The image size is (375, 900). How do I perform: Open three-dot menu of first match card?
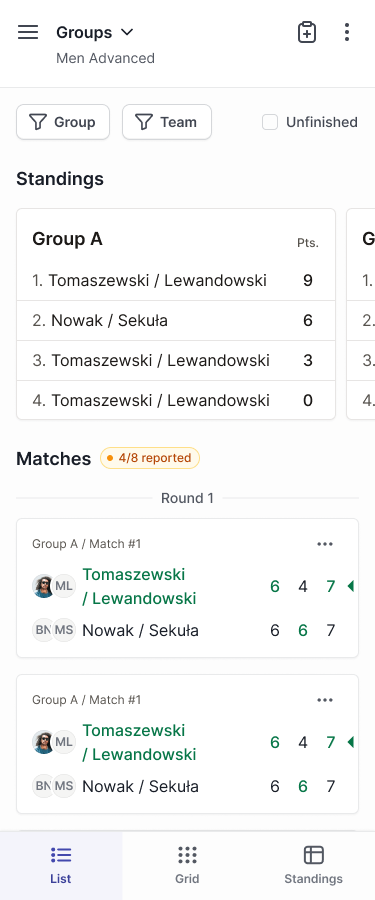(x=325, y=544)
